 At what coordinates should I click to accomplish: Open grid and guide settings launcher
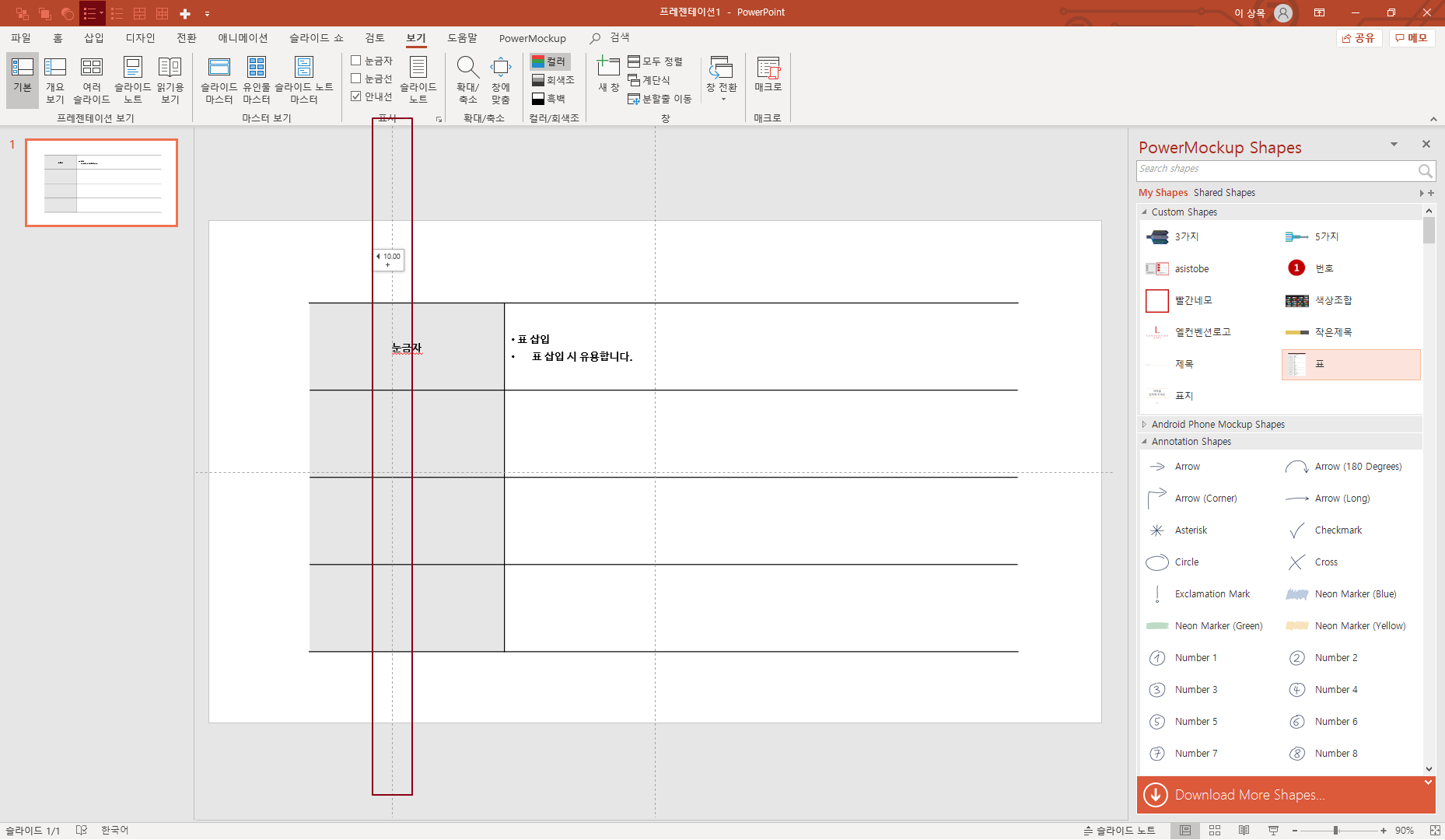click(x=439, y=119)
